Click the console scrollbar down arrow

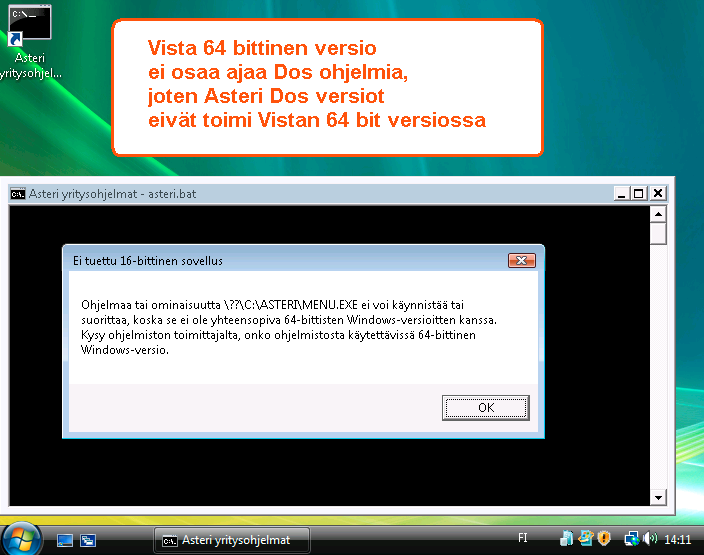coord(658,498)
